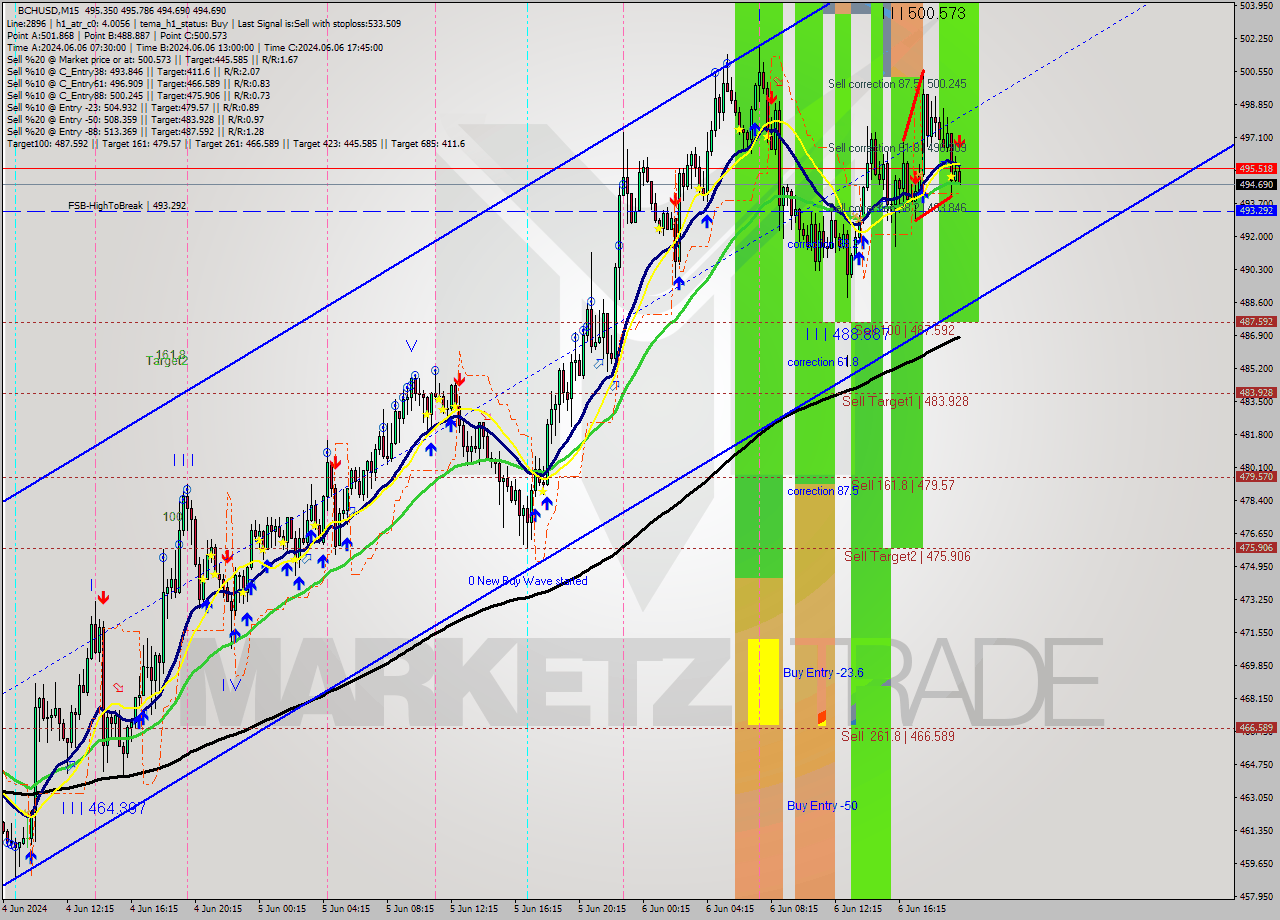
Task: Select the FSB-HighToBreak 493.292 label
Action: pos(127,206)
